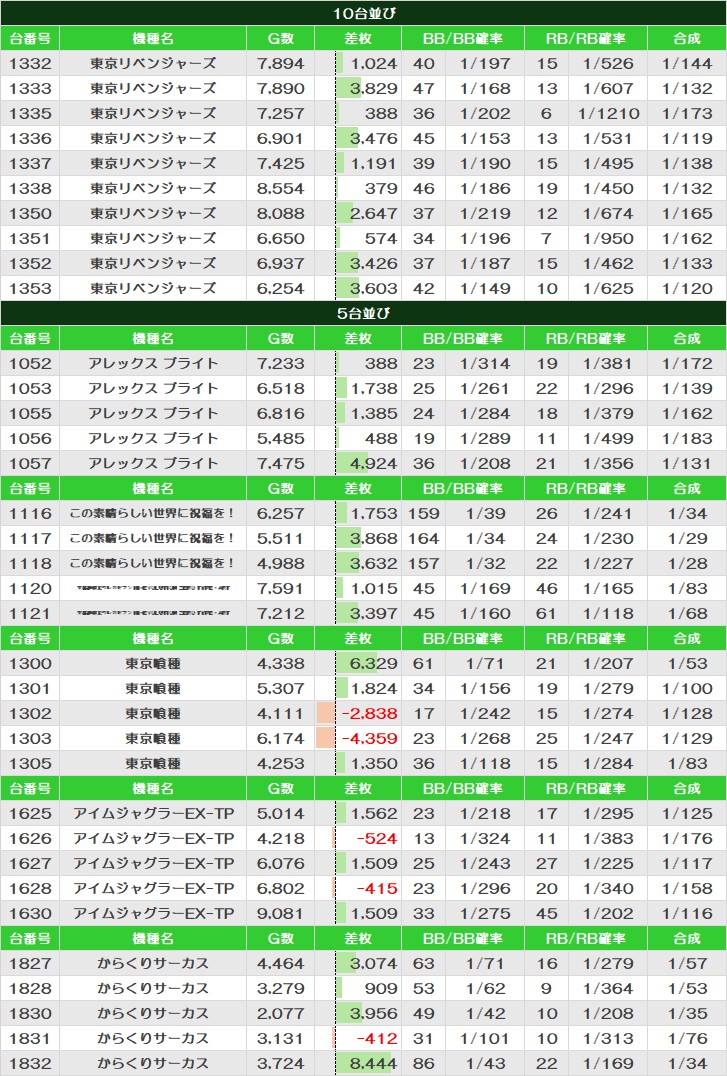Image resolution: width=727 pixels, height=1076 pixels.
Task: Click からくりサーカス name in row 1828
Action: pos(153,989)
